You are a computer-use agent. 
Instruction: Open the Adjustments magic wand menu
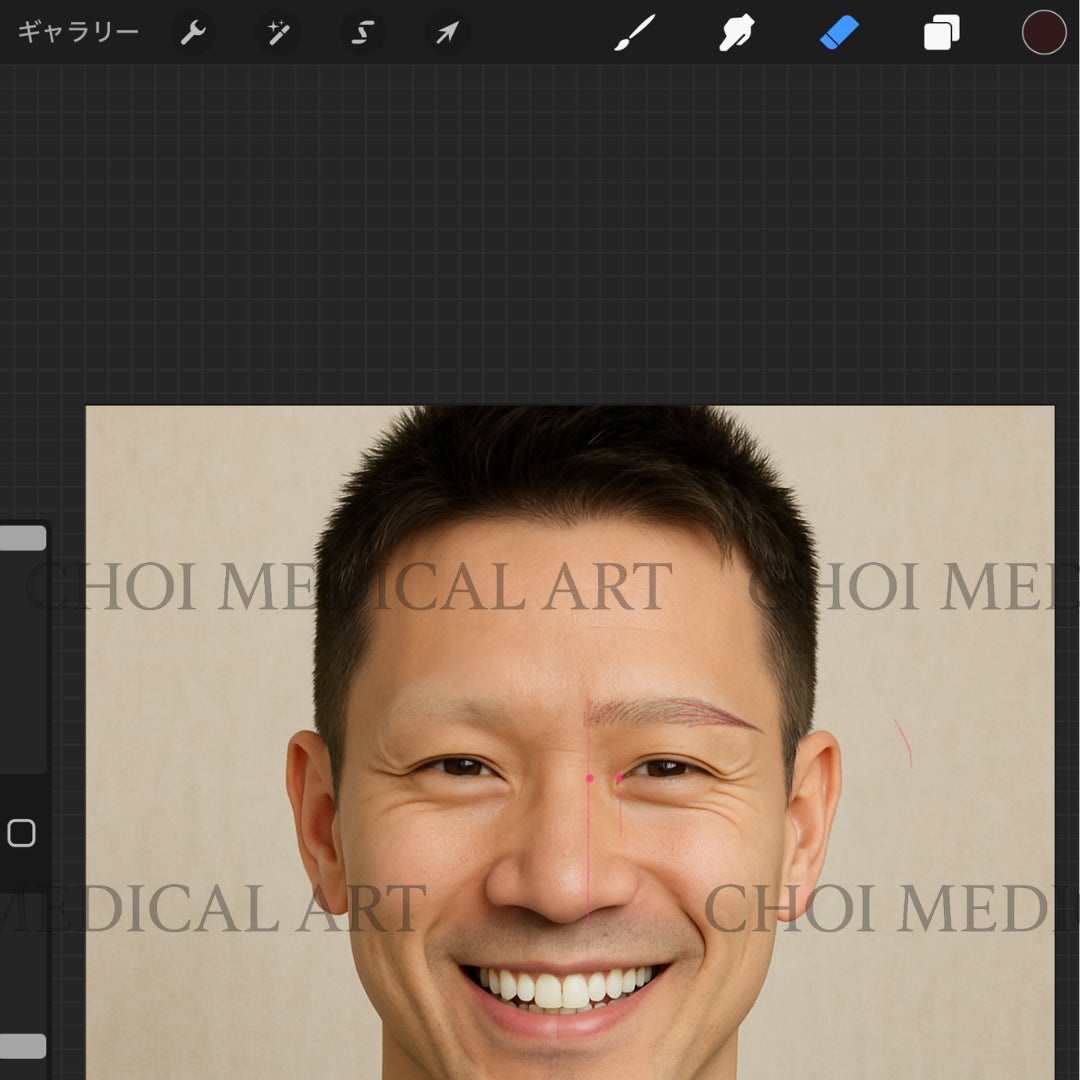coord(278,32)
